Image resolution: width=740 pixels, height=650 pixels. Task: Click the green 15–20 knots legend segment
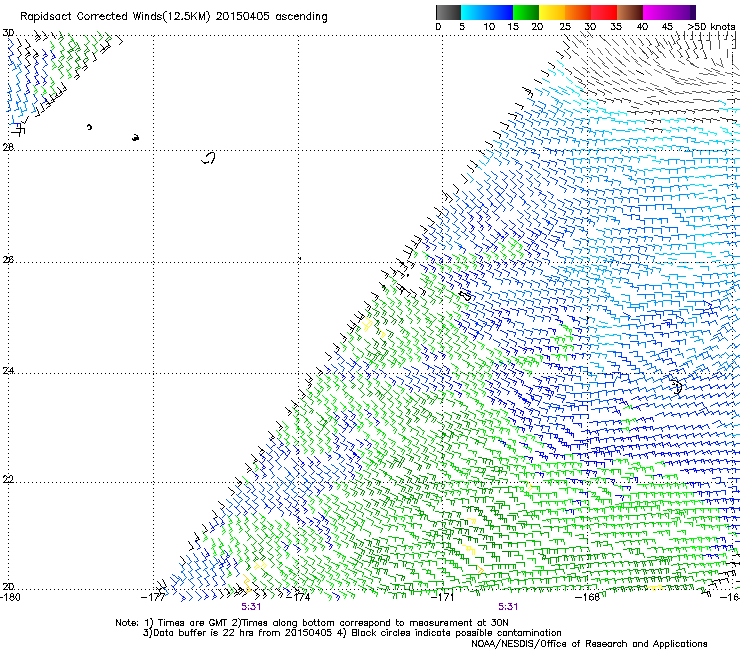[x=526, y=12]
